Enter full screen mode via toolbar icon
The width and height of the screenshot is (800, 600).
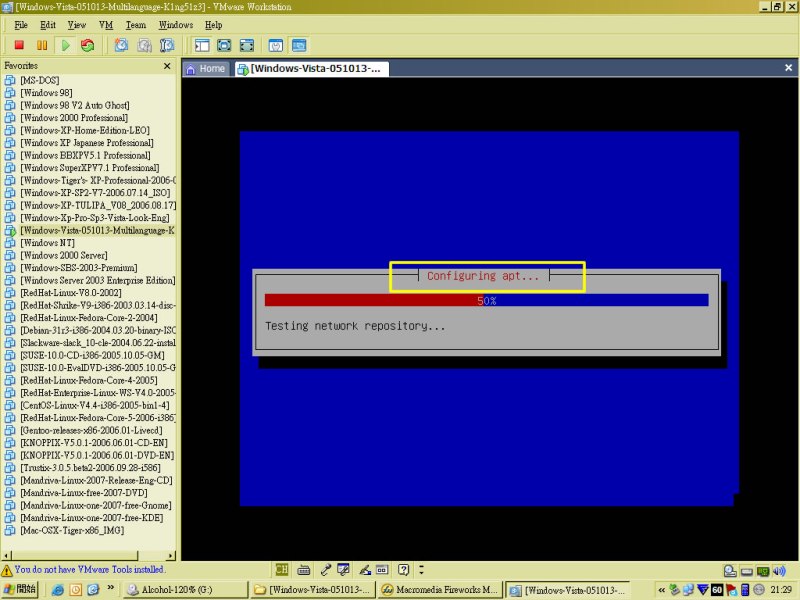point(224,45)
